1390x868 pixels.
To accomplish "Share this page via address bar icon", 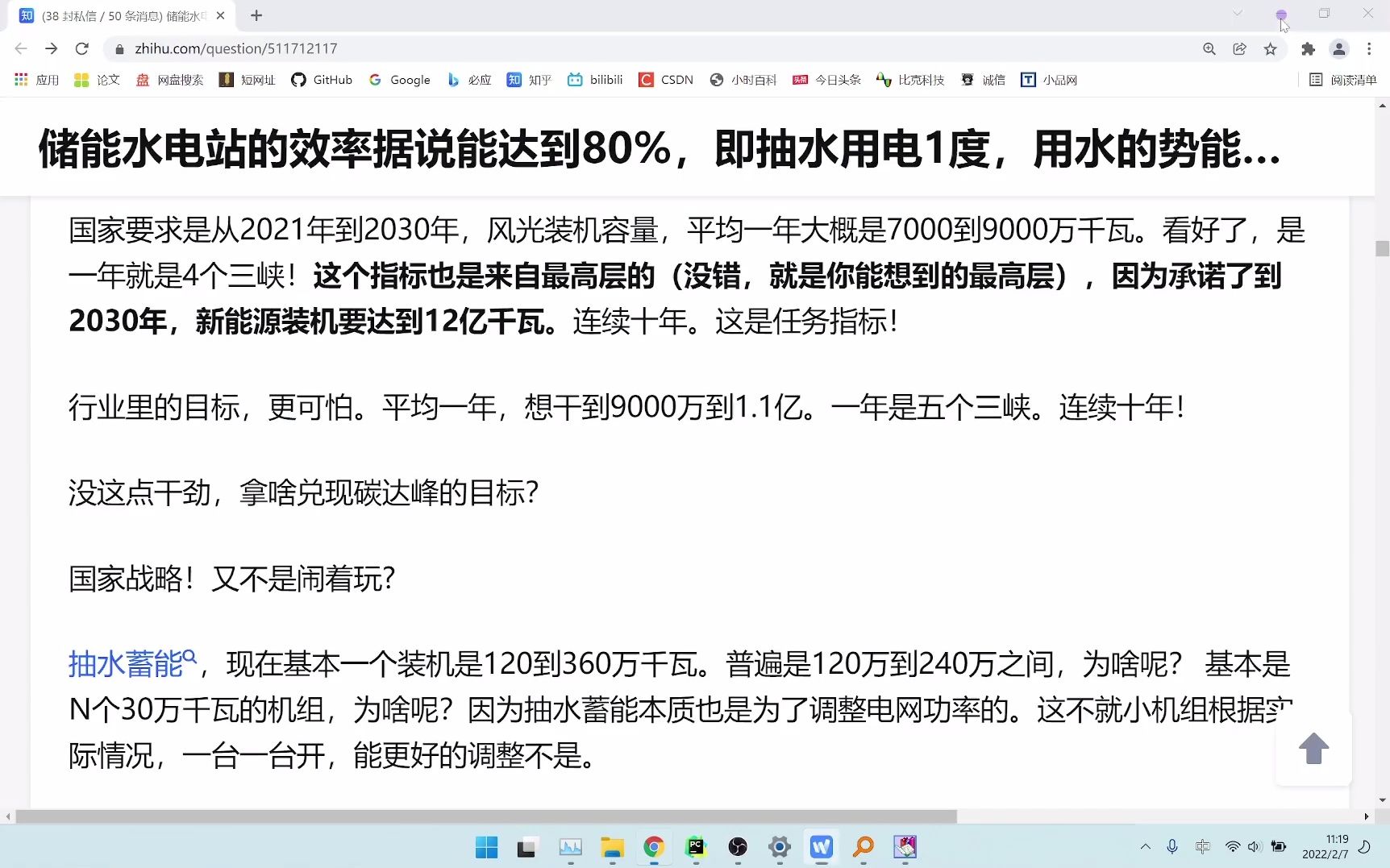I will [x=1239, y=49].
